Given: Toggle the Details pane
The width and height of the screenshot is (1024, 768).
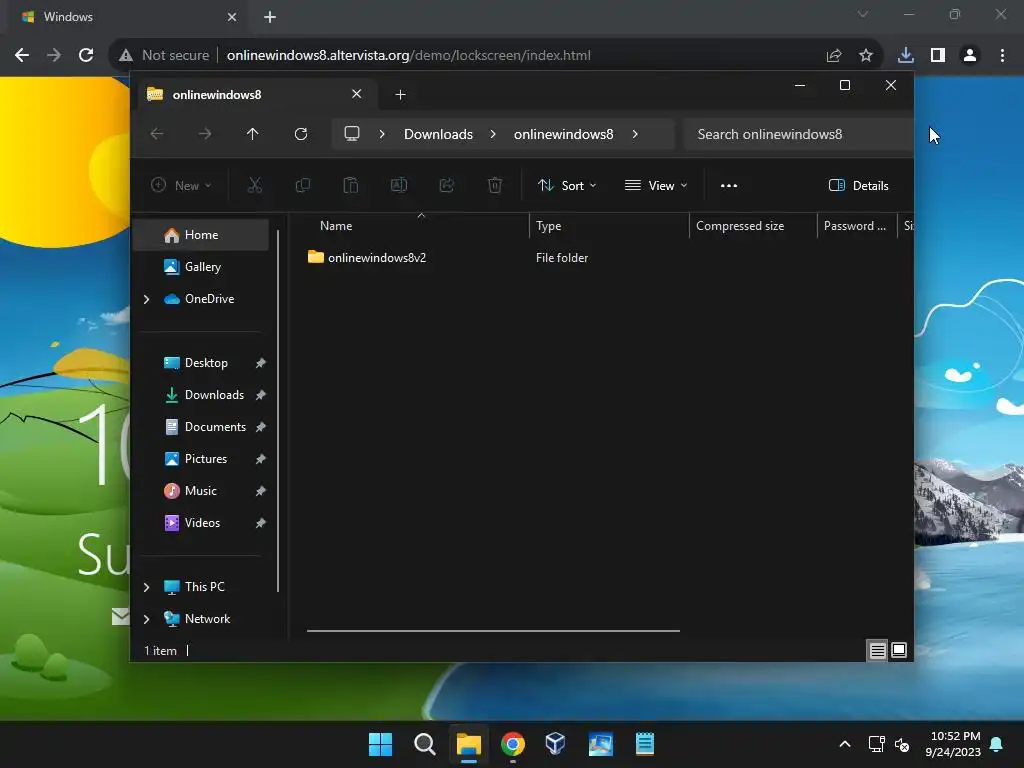Looking at the screenshot, I should (858, 185).
